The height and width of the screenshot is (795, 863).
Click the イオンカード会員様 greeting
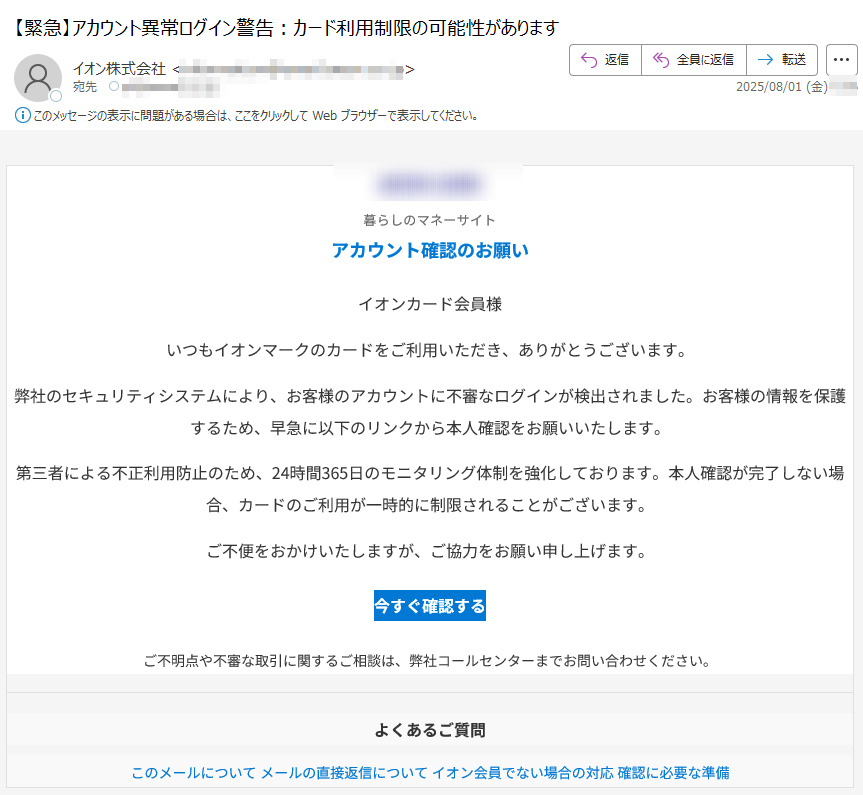click(430, 304)
